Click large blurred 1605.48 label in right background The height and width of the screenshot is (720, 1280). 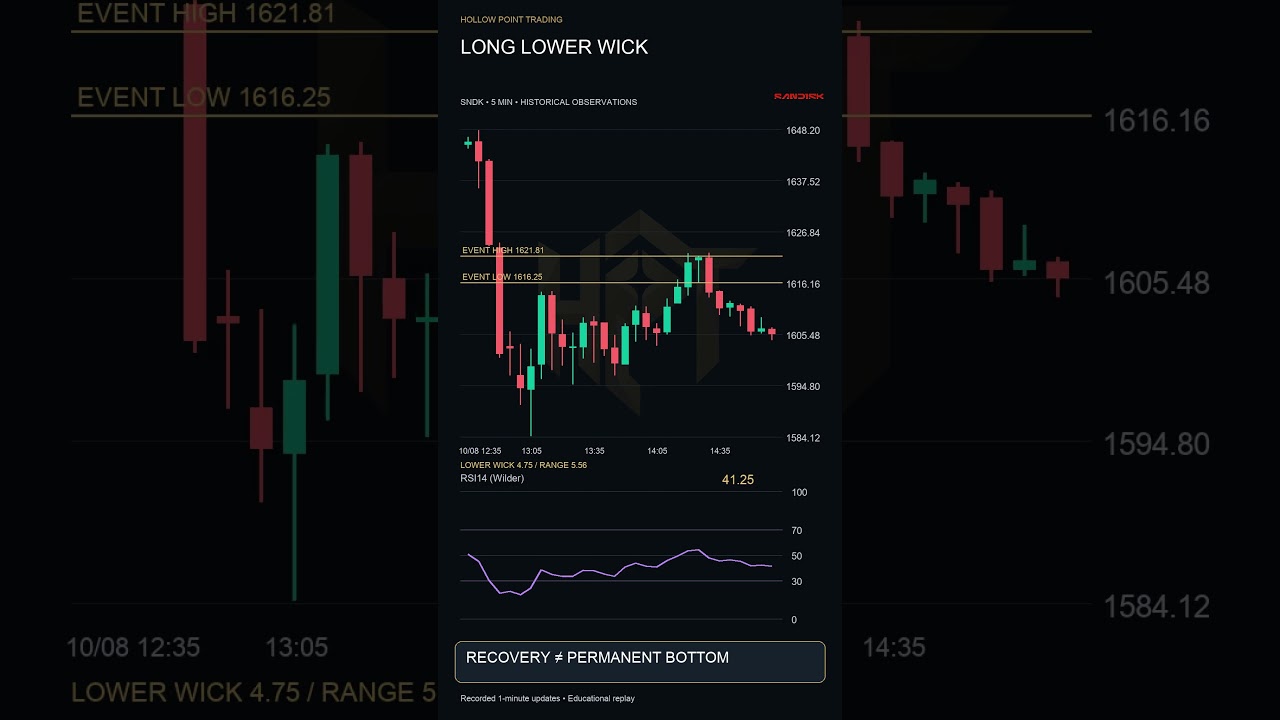pyautogui.click(x=1156, y=283)
